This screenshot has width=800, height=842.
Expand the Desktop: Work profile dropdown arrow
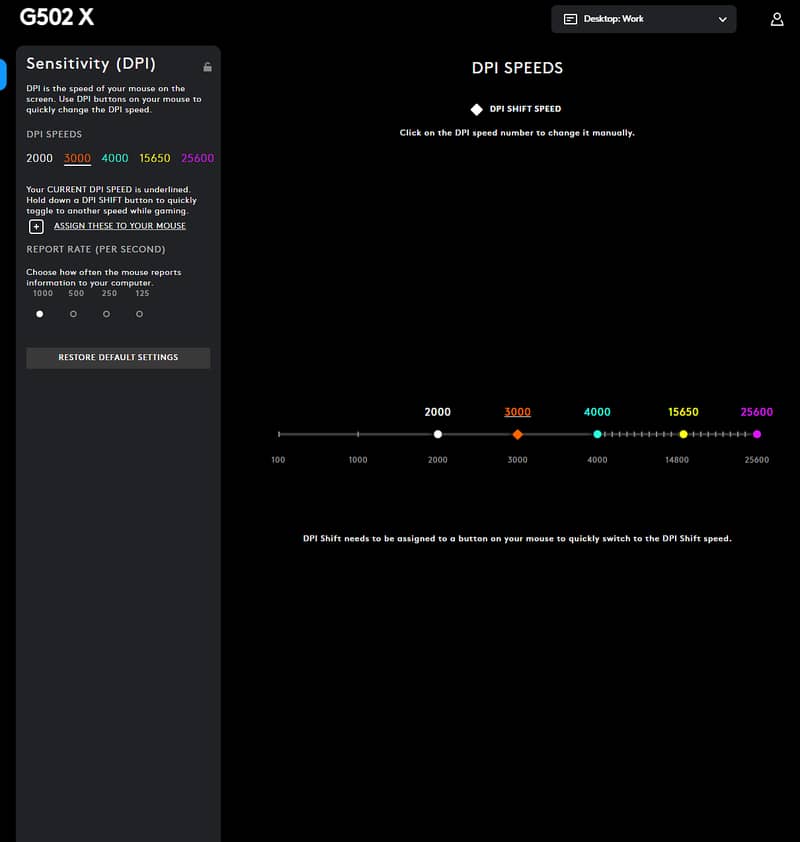[723, 19]
